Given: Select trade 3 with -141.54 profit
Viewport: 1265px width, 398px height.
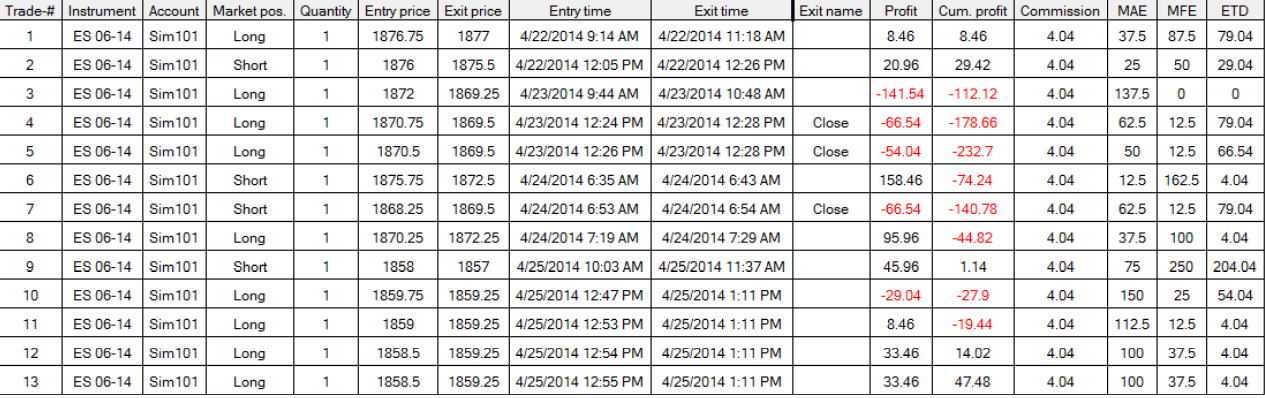Looking at the screenshot, I should [632, 94].
